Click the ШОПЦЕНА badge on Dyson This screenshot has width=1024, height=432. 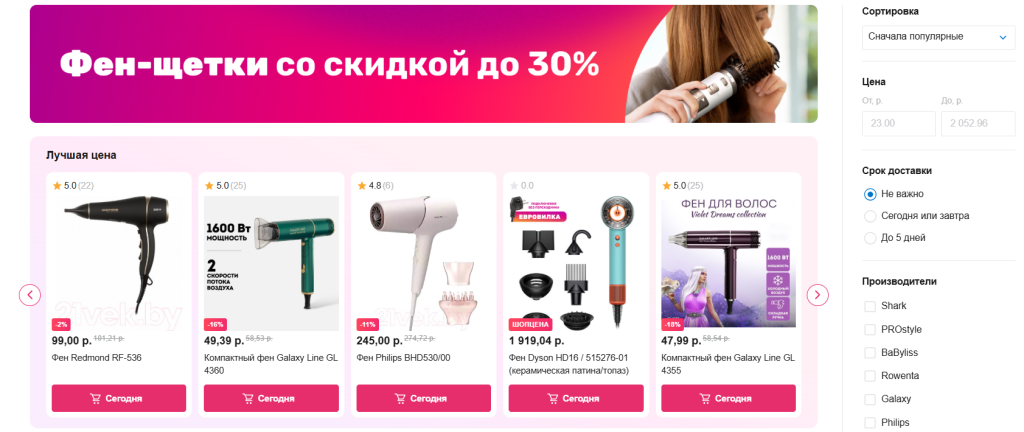pyautogui.click(x=531, y=324)
